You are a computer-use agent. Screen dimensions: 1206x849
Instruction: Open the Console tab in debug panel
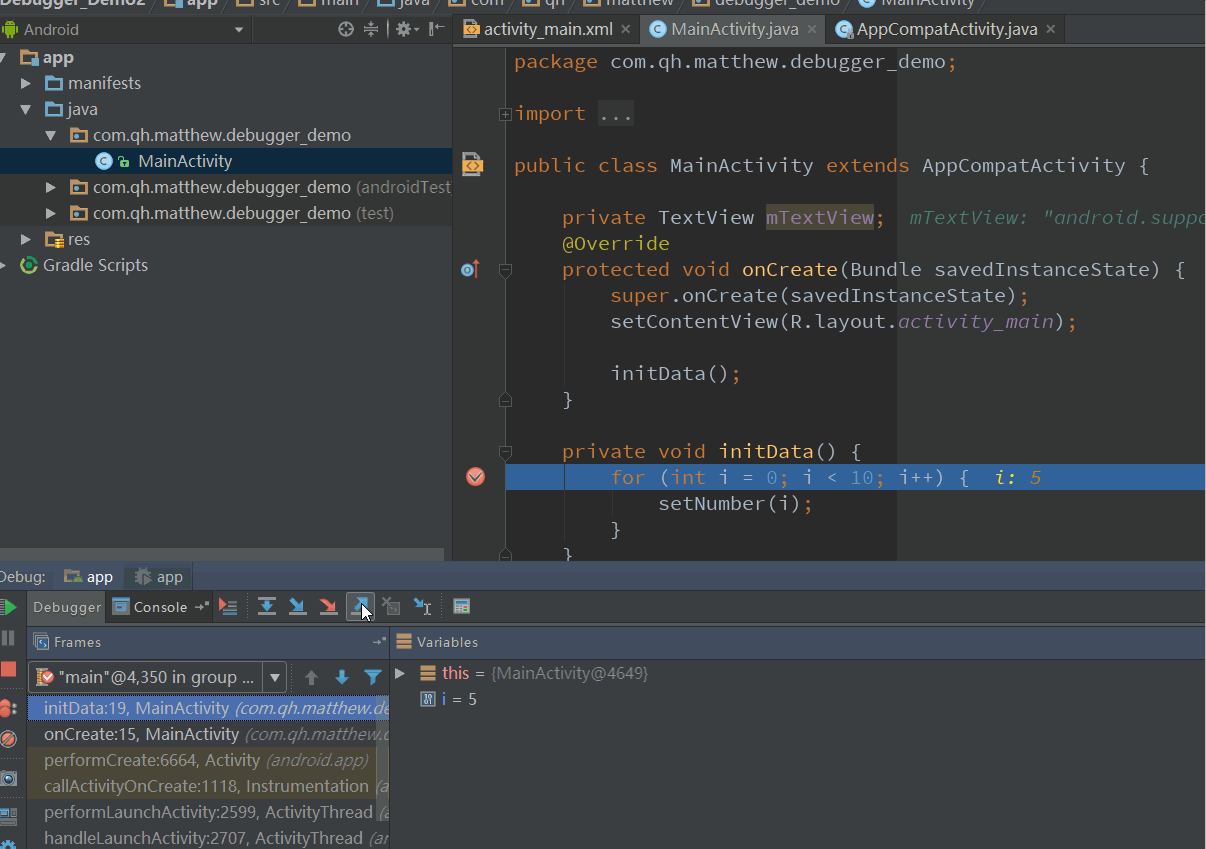coord(158,606)
